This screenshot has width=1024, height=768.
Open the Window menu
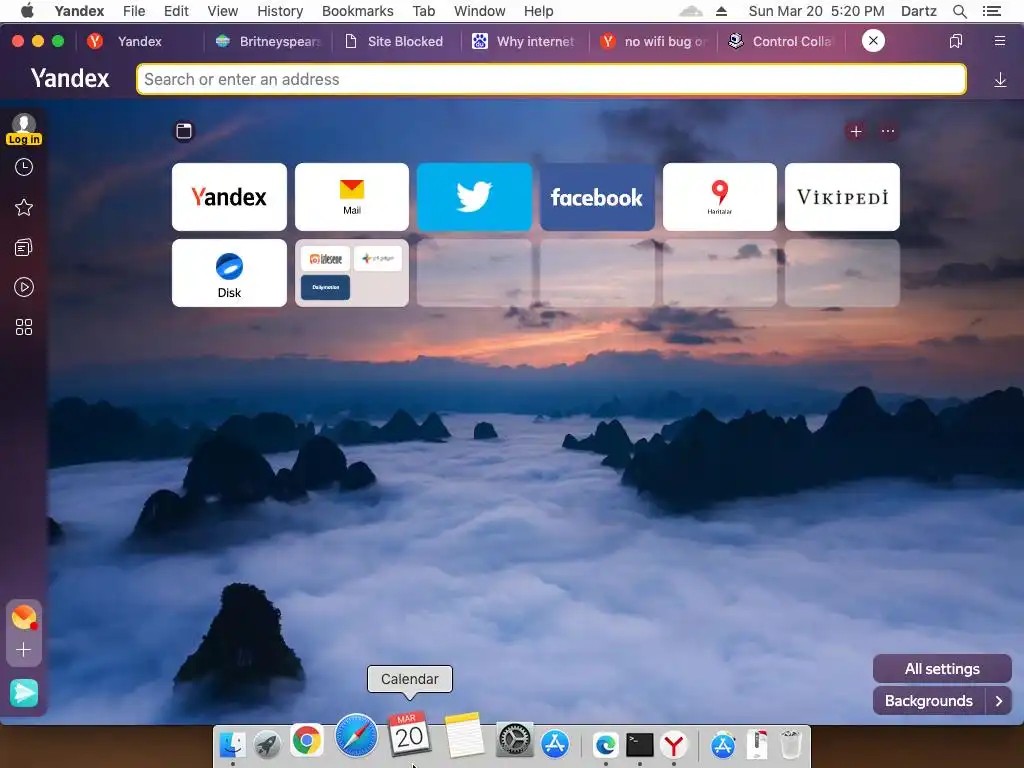point(479,11)
